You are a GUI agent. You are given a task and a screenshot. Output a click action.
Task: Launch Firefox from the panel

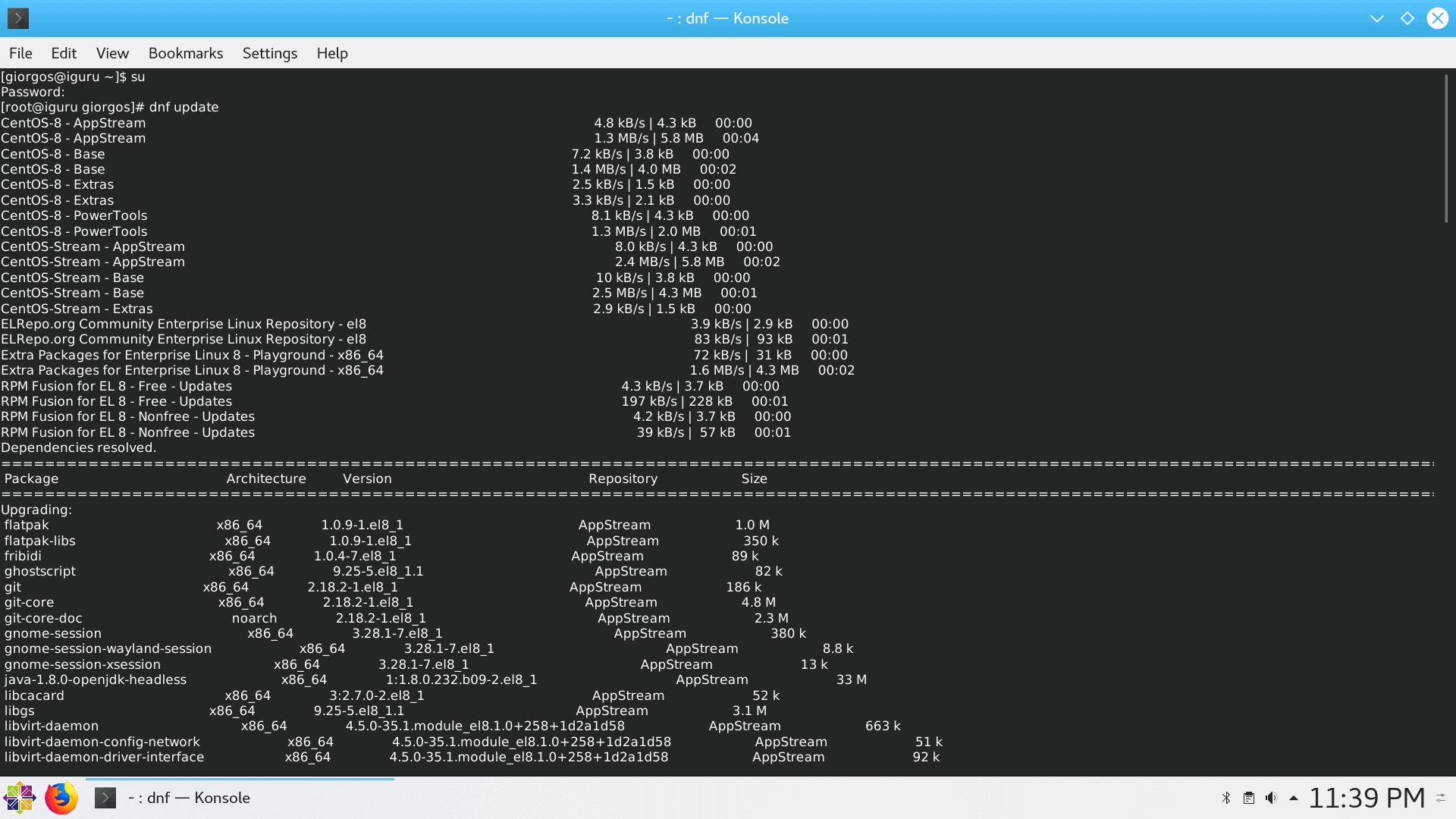pyautogui.click(x=61, y=798)
